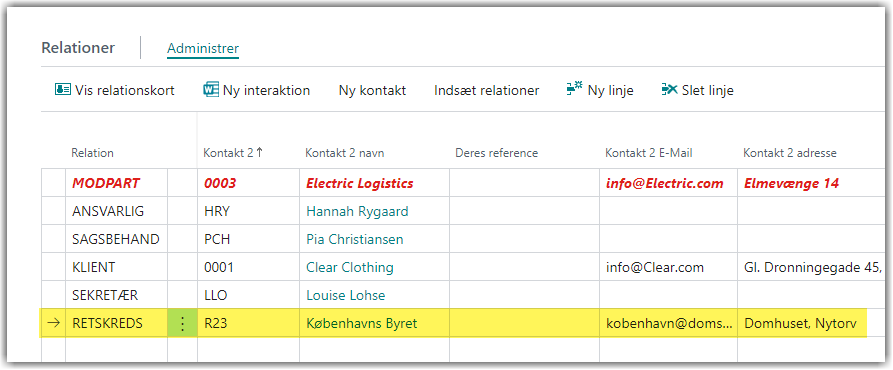Open the Administrer tab
893x370 pixels.
click(203, 48)
